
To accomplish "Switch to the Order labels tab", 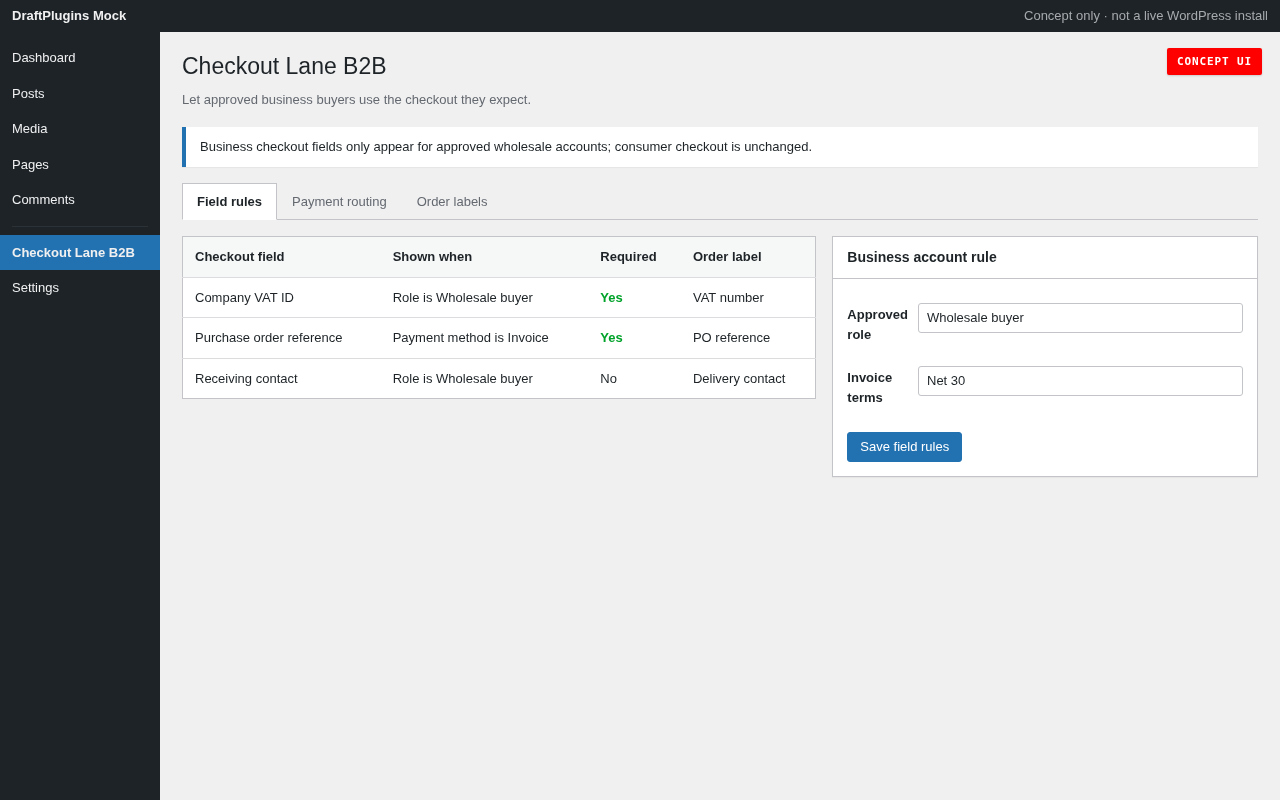I will tap(452, 202).
